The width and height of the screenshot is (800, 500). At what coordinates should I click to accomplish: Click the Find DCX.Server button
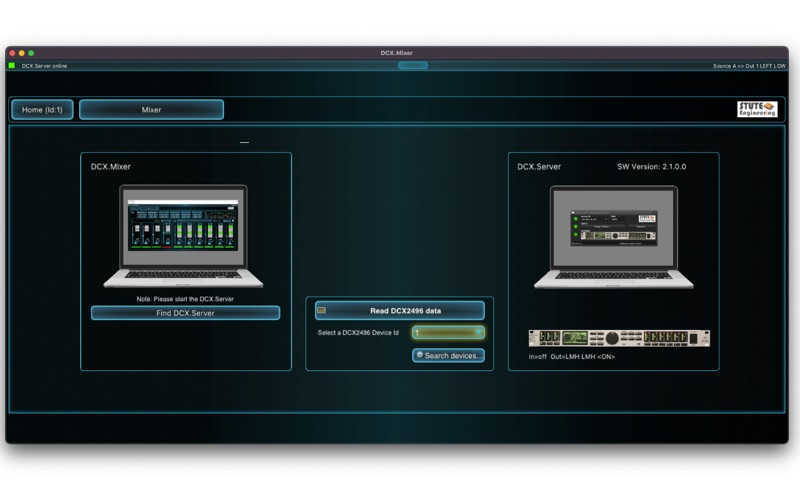pos(185,313)
